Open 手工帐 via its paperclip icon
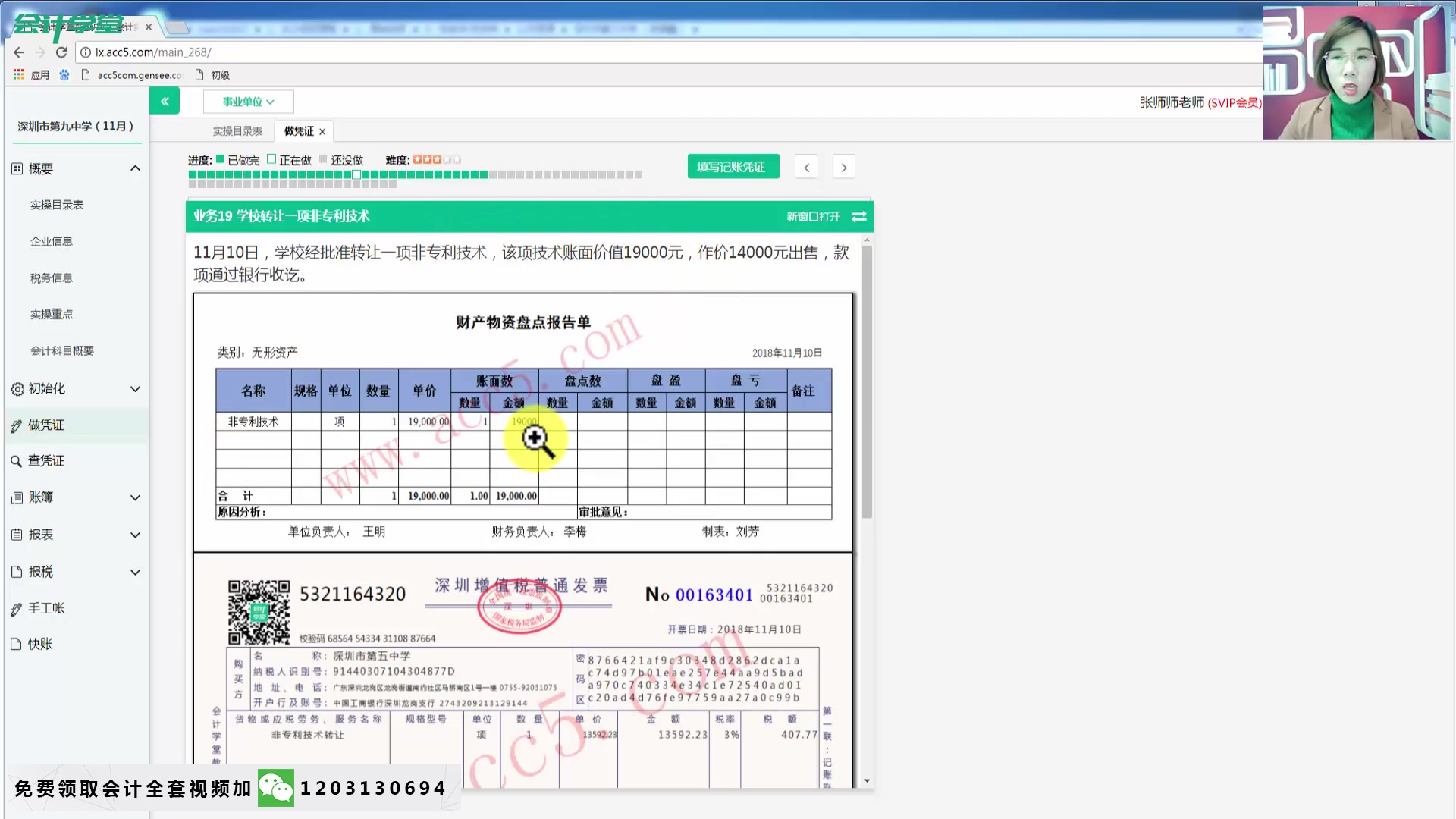The image size is (1456, 819). 17,608
